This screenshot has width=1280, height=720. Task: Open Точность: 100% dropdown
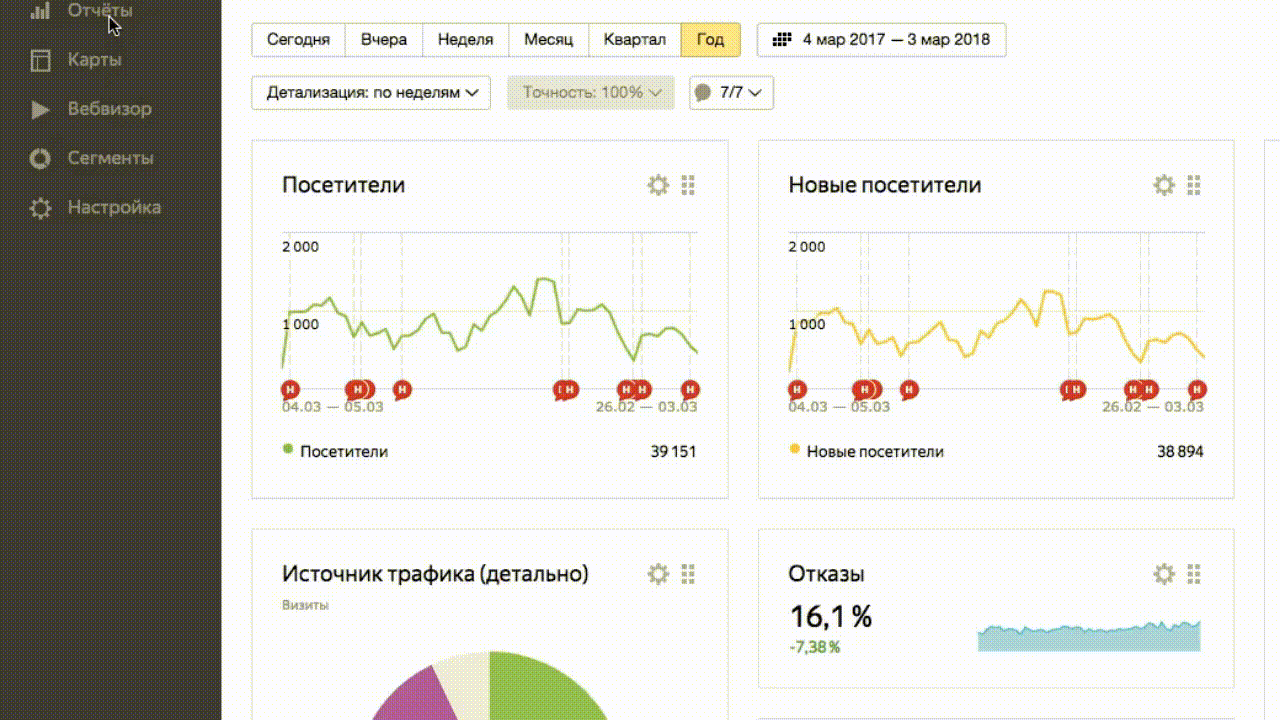(591, 93)
